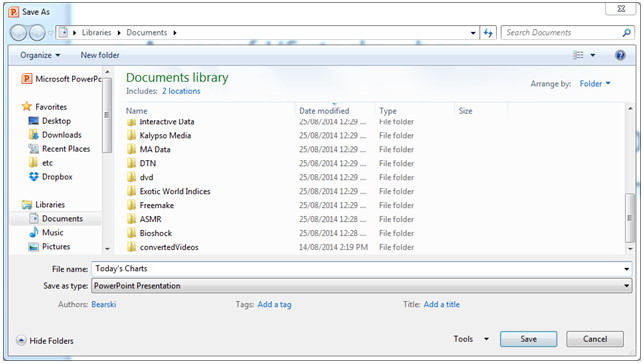This screenshot has height=364, width=644.
Task: Select Pictures library in sidebar
Action: pyautogui.click(x=49, y=247)
